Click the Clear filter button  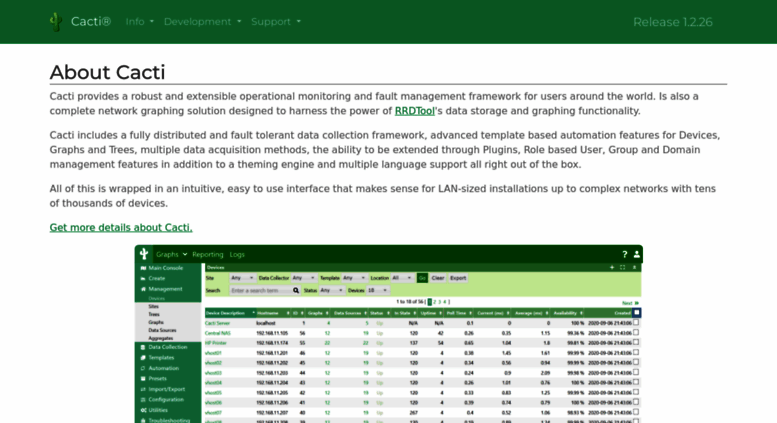(x=438, y=278)
